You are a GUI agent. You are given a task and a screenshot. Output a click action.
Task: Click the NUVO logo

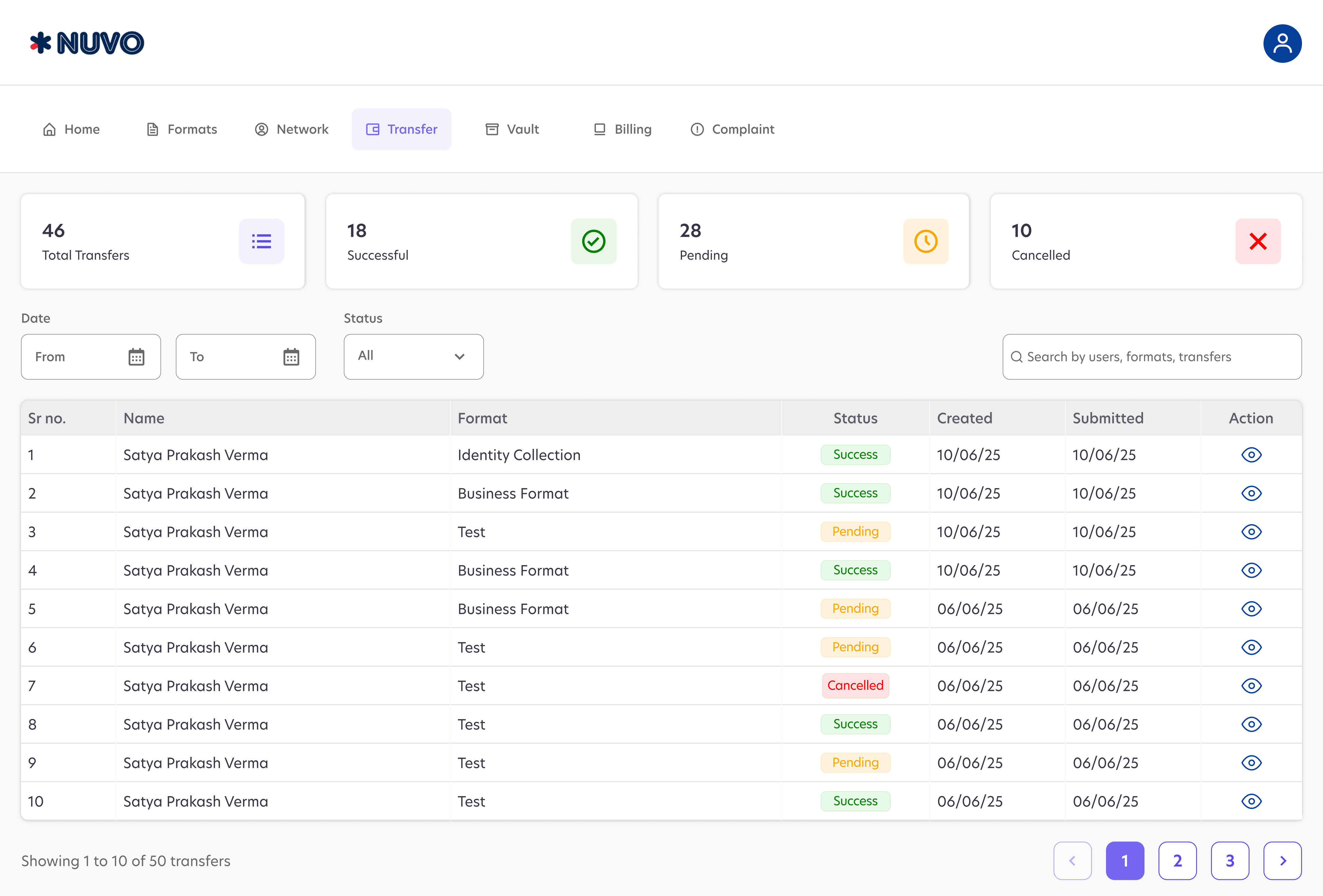pos(87,43)
